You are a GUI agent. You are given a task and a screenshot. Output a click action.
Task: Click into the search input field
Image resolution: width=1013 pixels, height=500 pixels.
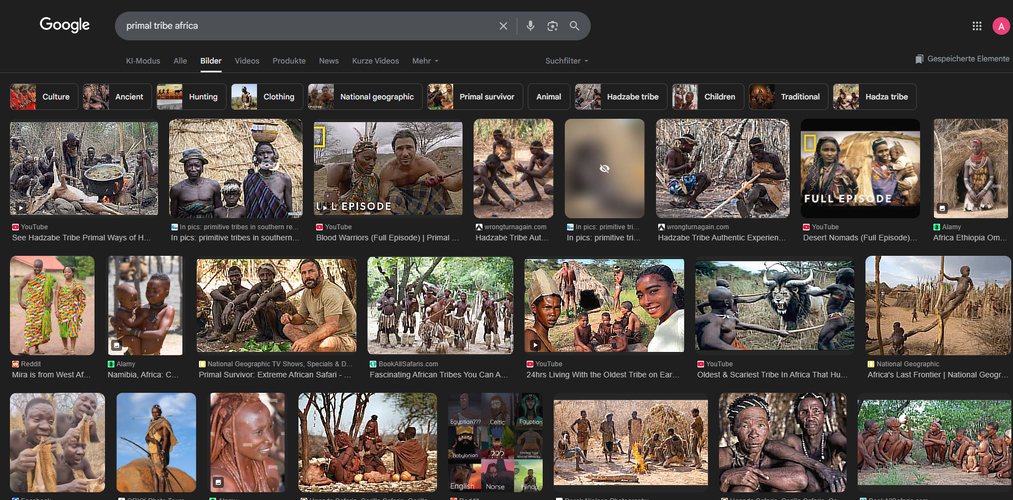pyautogui.click(x=300, y=26)
